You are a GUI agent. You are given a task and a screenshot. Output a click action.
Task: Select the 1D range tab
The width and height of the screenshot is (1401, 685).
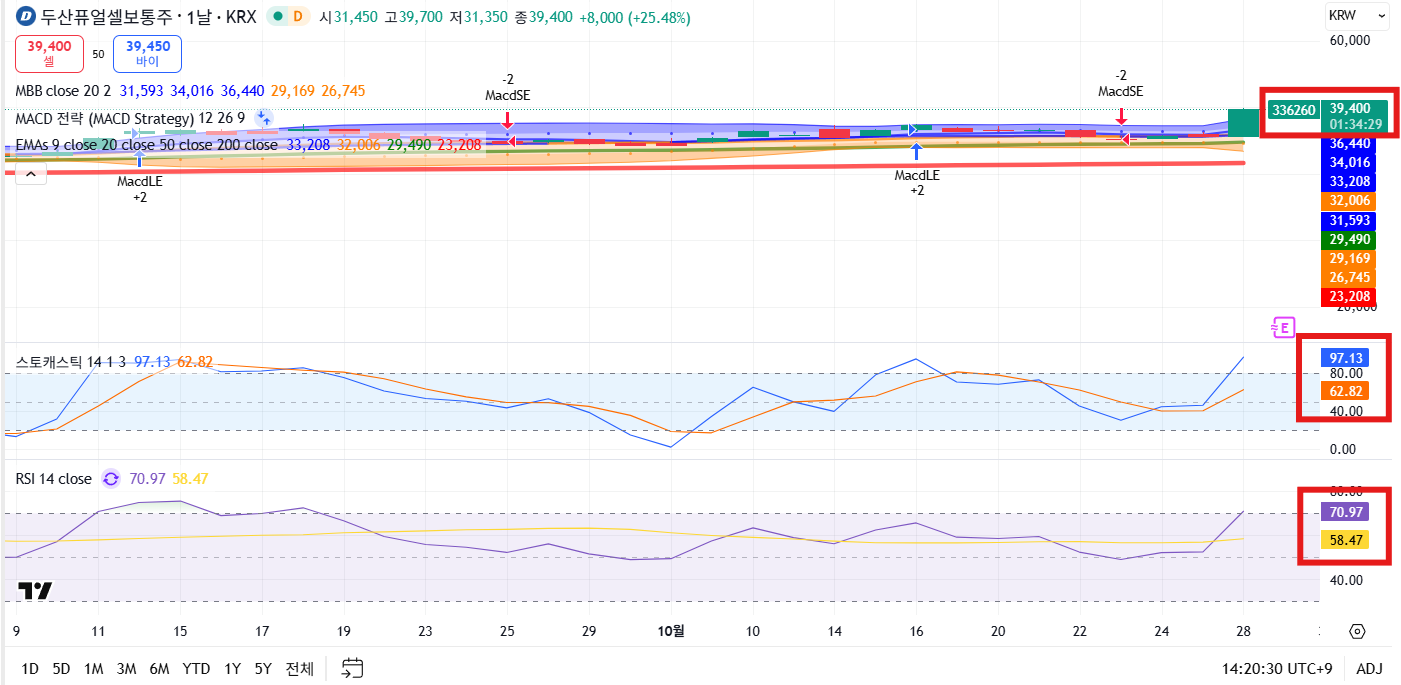[30, 669]
